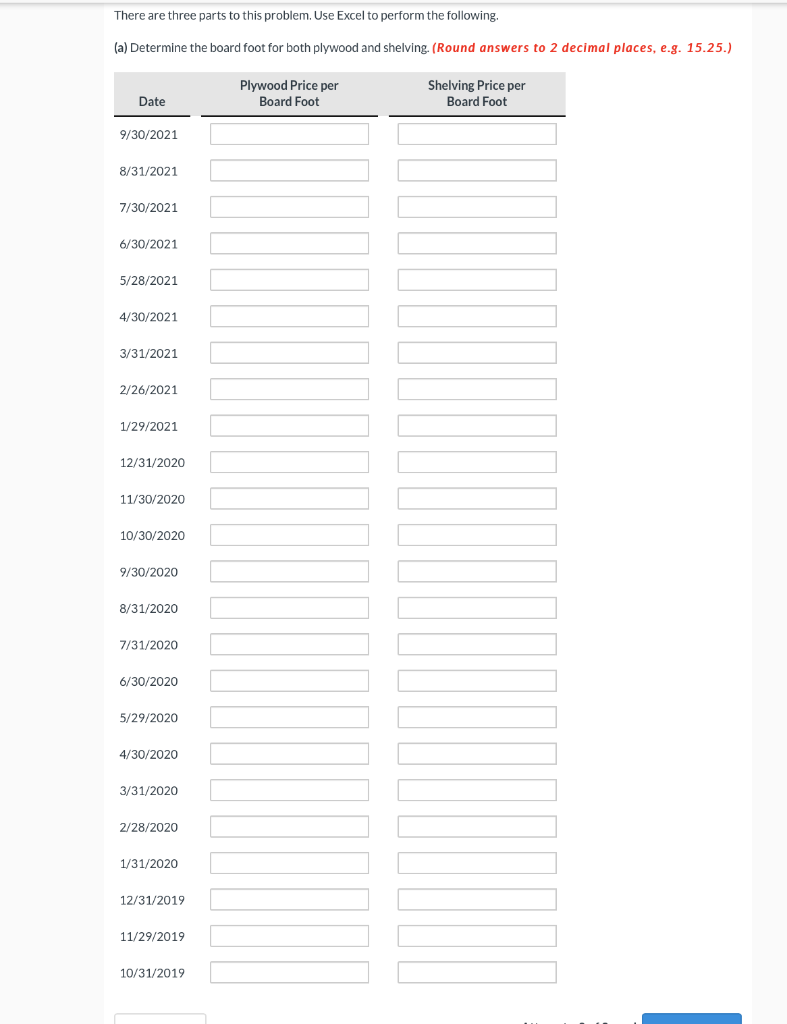Click the Shelving field for 6/30/2020

tap(476, 680)
